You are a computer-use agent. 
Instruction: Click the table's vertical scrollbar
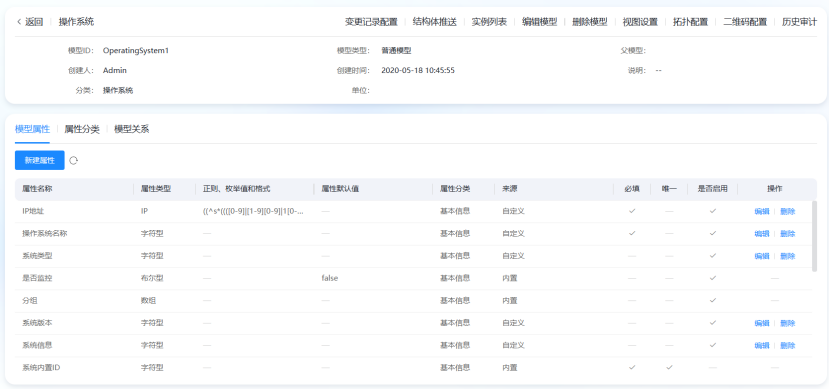[x=814, y=236]
